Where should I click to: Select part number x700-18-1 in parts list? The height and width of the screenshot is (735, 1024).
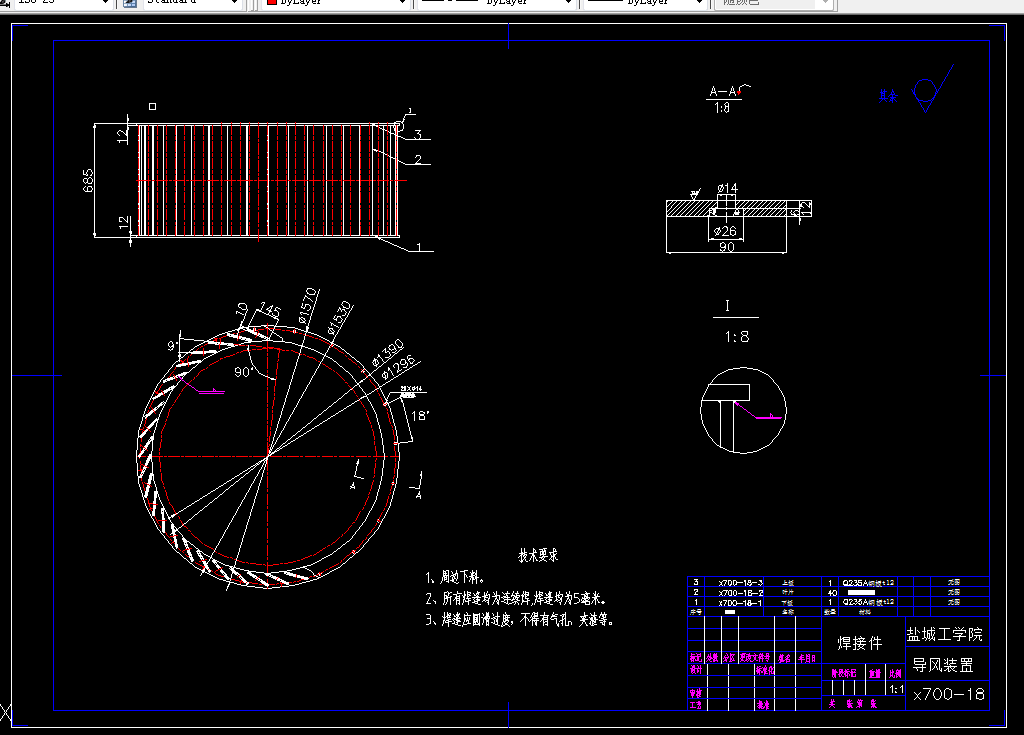pyautogui.click(x=740, y=602)
